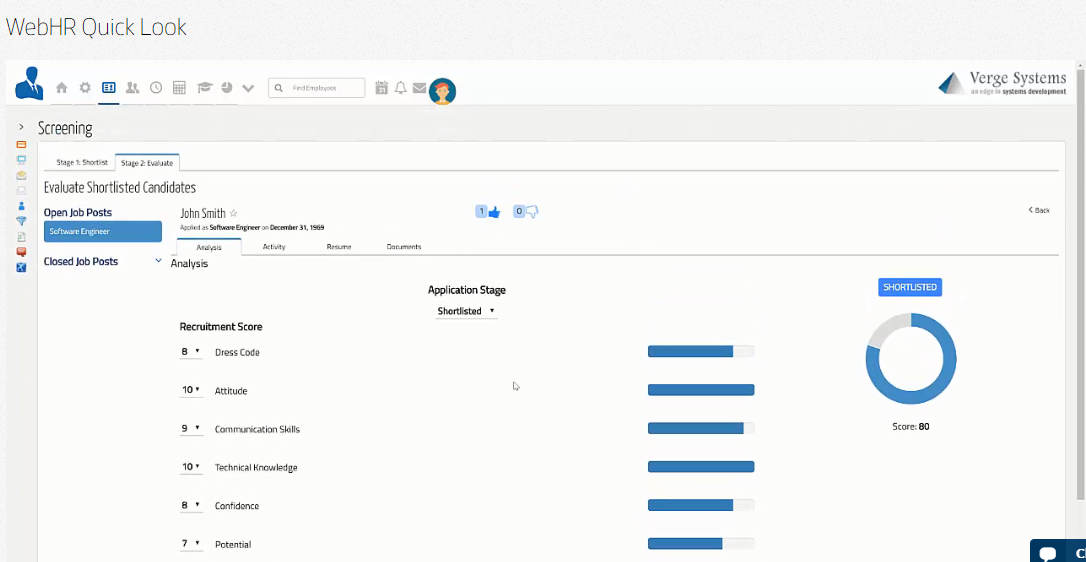Screen dimensions: 1086x562
Task: Open the Employees people icon
Action: [x=132, y=88]
